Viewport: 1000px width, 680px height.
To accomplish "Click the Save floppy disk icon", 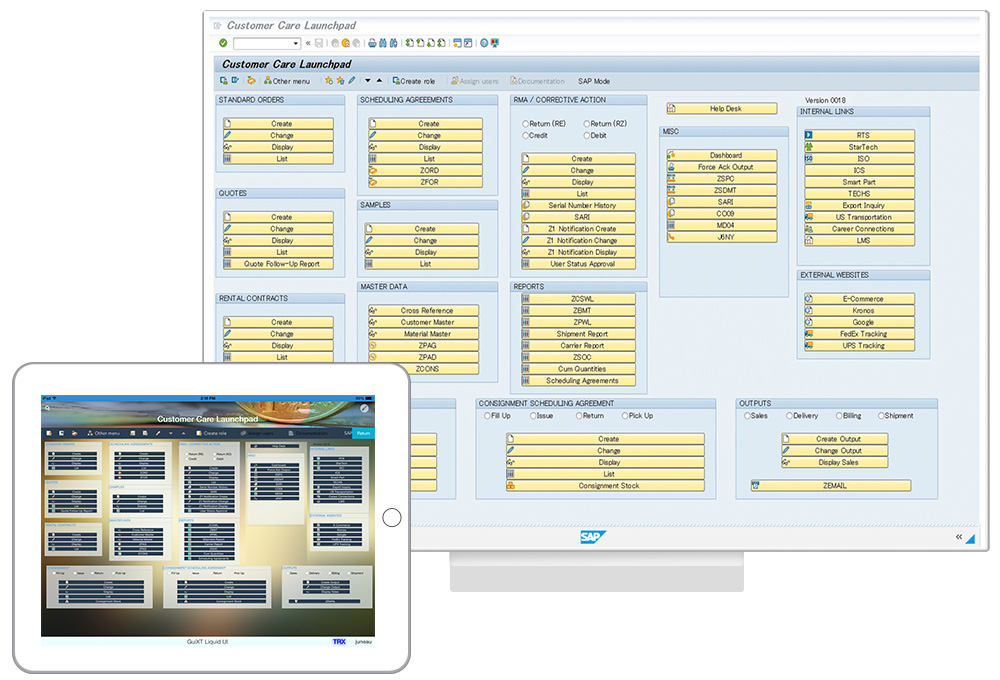I will point(319,43).
